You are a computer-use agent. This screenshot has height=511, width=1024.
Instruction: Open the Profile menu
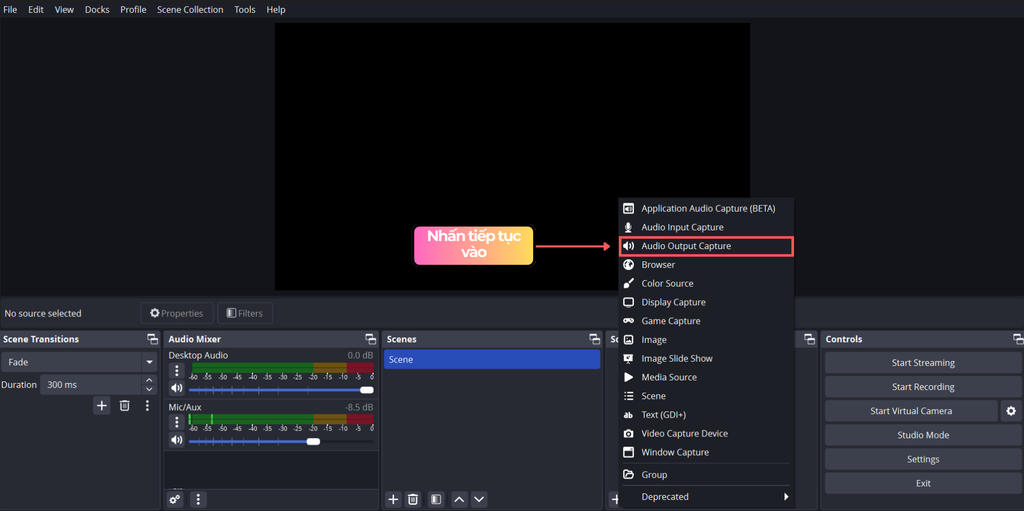[x=133, y=9]
